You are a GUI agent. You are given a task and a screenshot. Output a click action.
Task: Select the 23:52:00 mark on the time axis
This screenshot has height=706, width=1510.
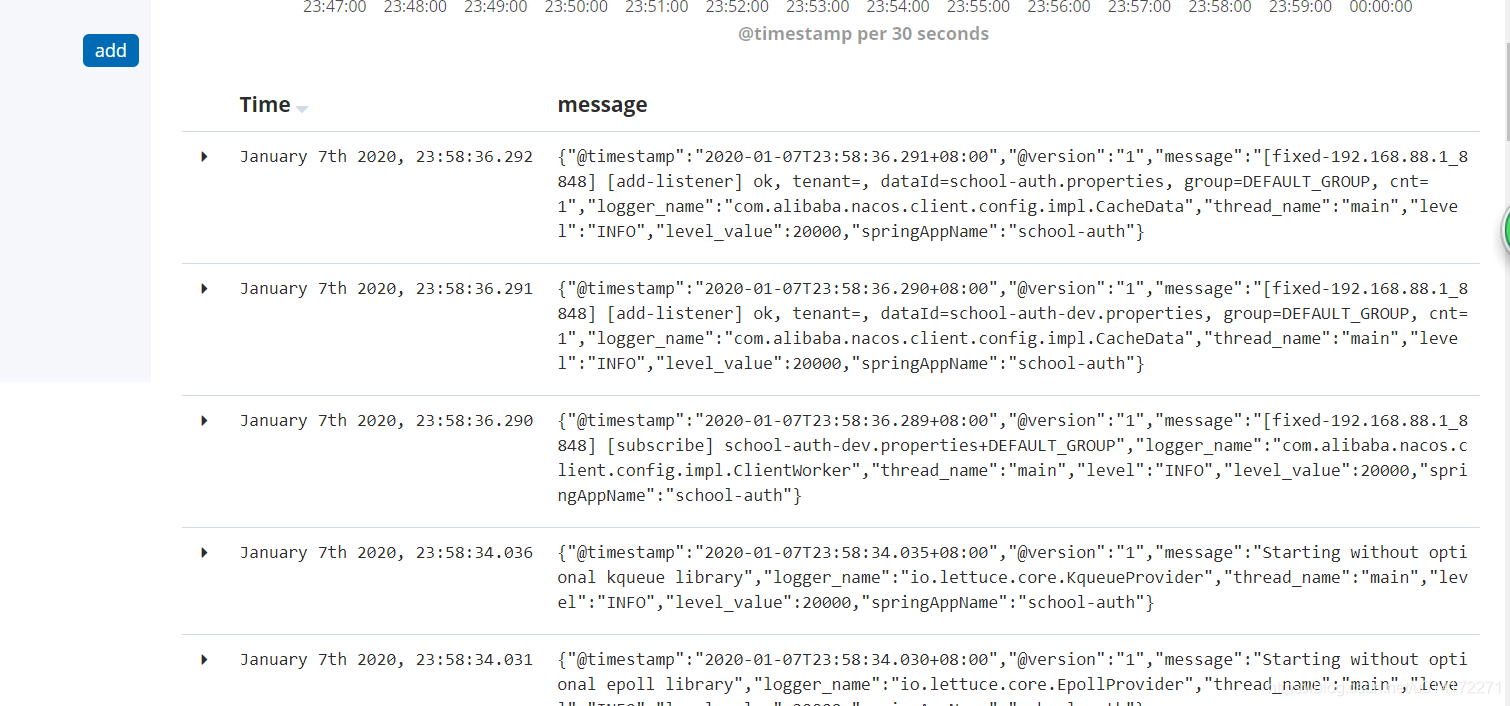click(737, 7)
